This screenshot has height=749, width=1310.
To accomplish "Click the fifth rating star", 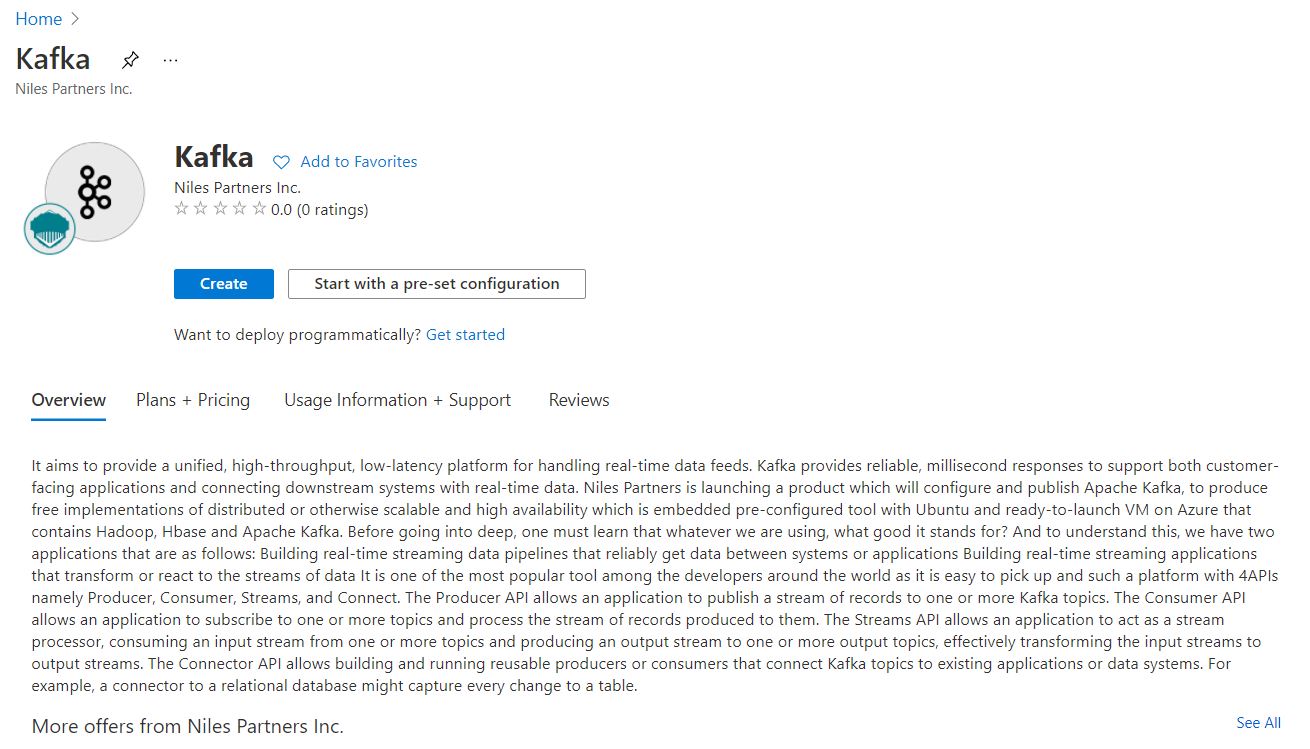I will (x=259, y=209).
